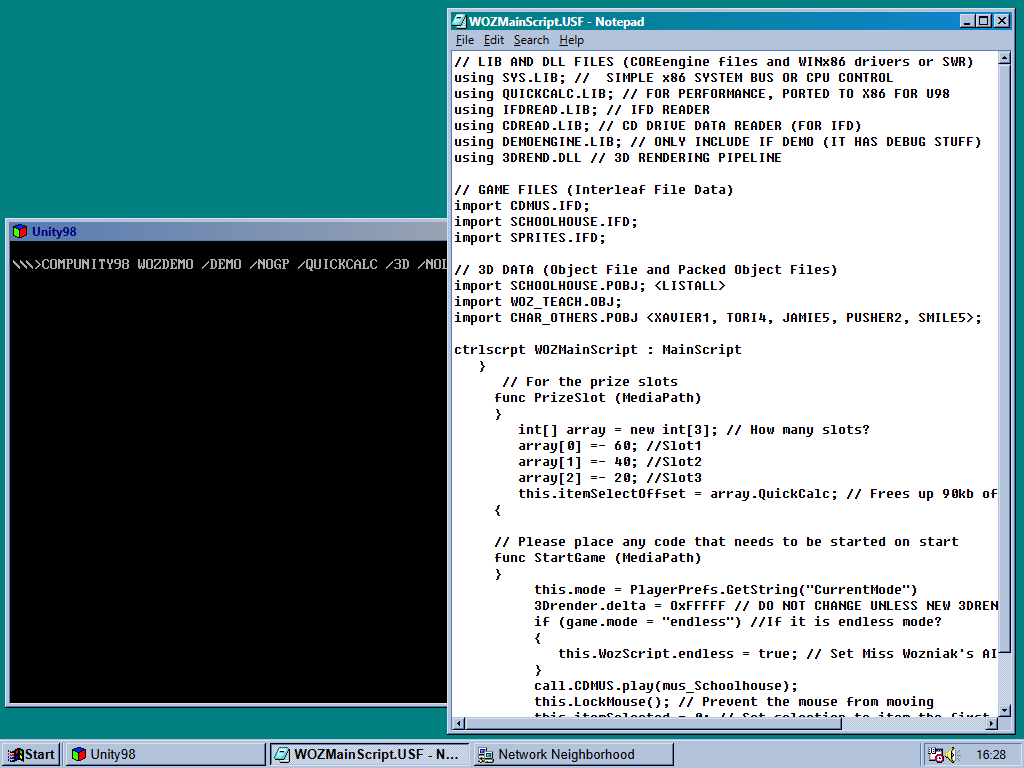Switch to Unity98 via the taskbar button
This screenshot has width=1024, height=768.
165,754
